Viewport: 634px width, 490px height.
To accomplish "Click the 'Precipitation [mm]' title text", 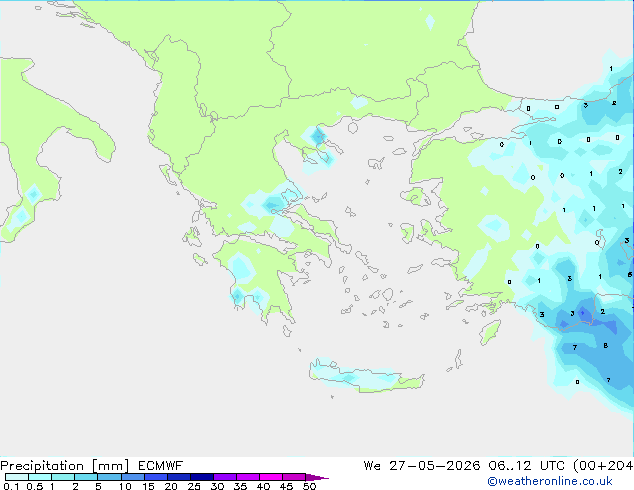I will [64, 466].
